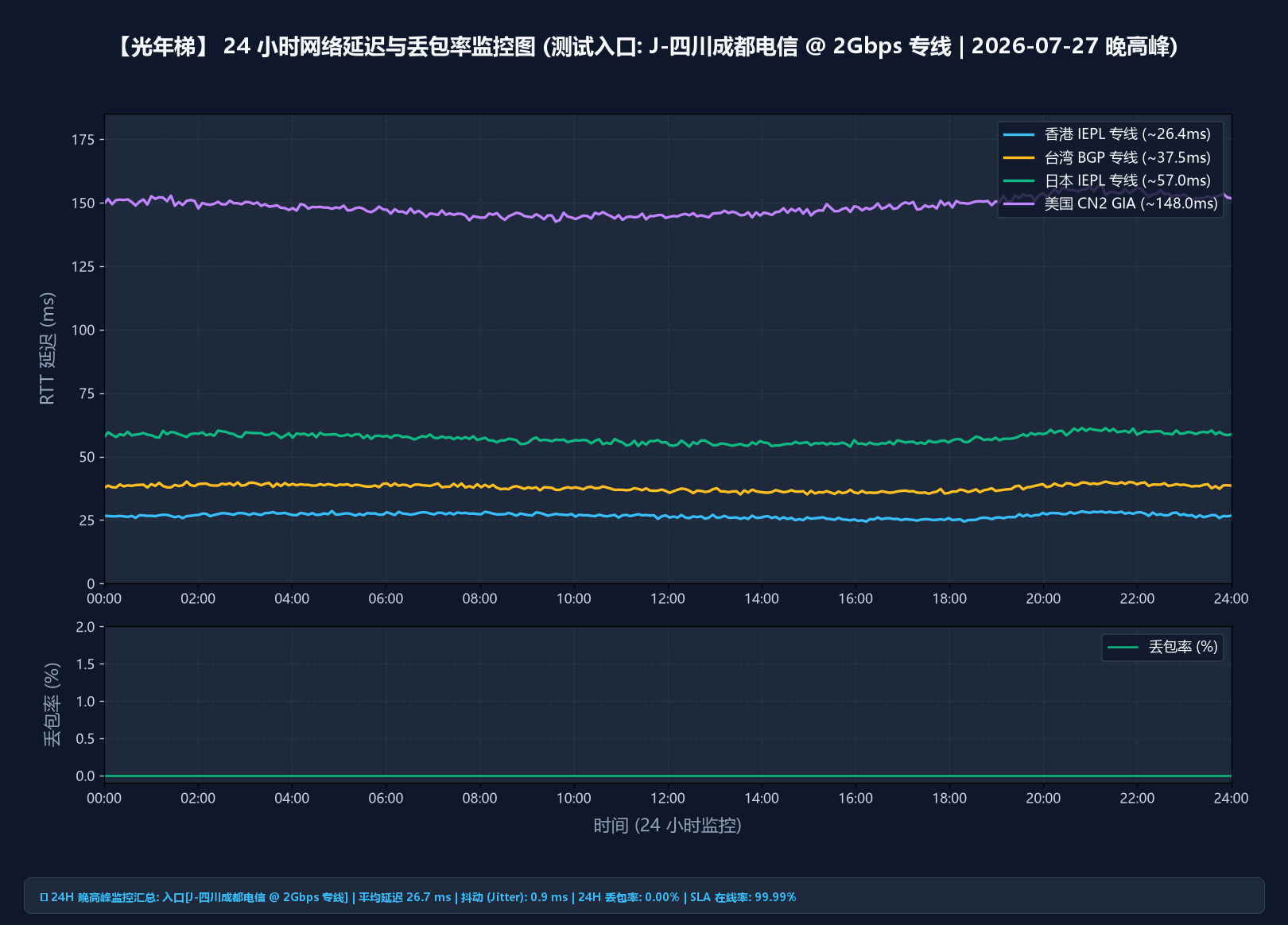This screenshot has width=1288, height=925.
Task: Click the 1.0 tick on packet loss axis
Action: point(85,702)
